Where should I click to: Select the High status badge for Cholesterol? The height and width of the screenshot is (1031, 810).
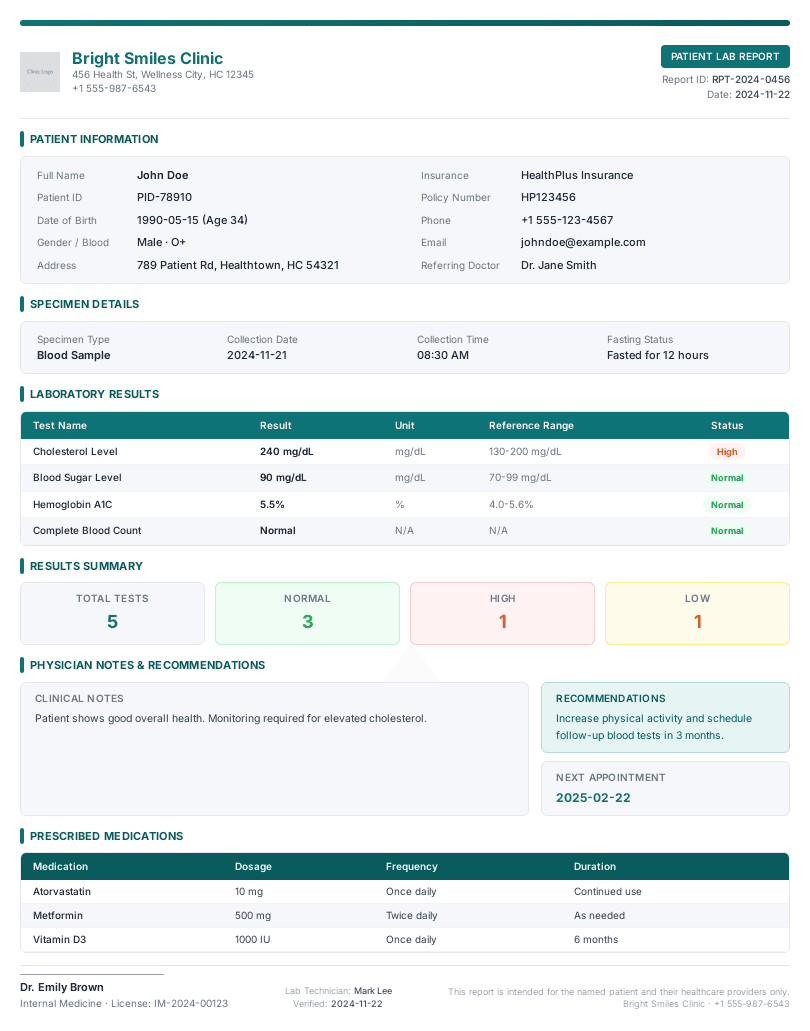point(727,452)
